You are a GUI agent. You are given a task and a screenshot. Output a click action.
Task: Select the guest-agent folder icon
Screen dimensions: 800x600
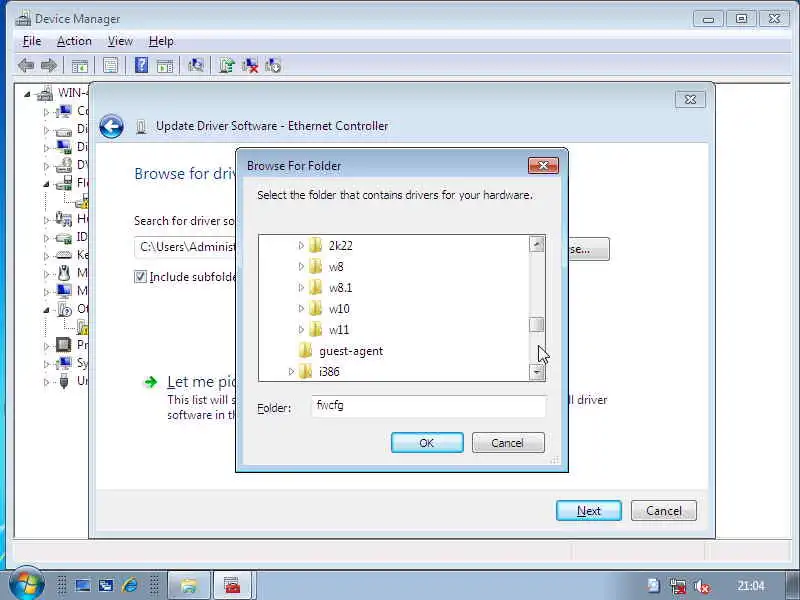tap(306, 351)
